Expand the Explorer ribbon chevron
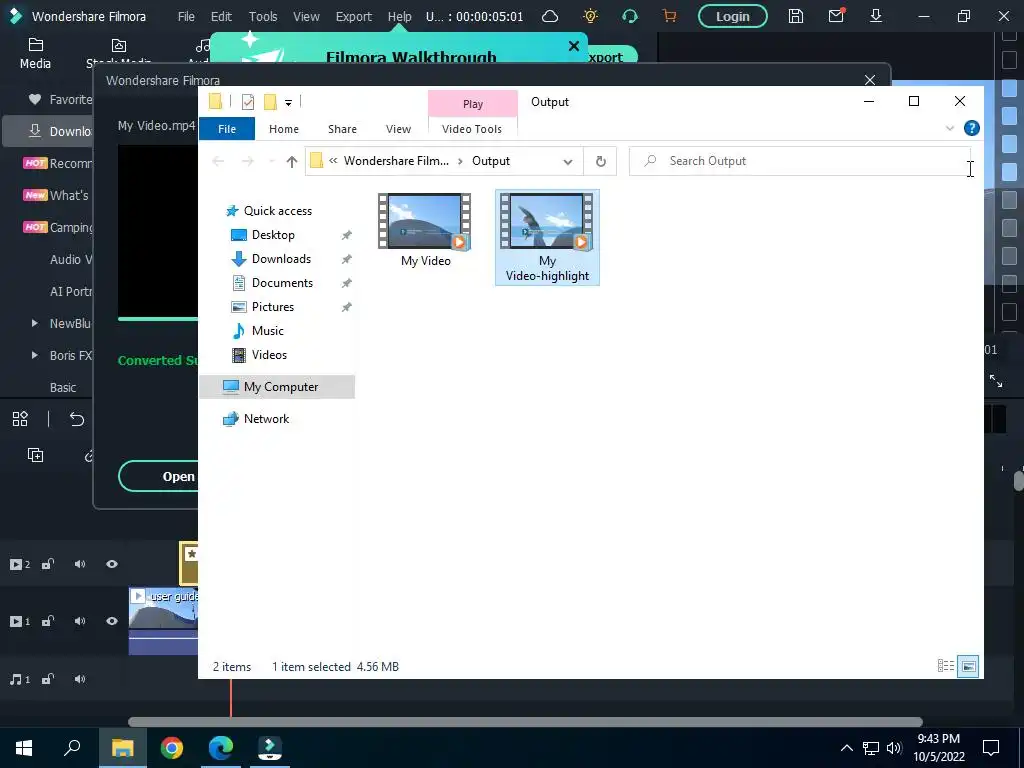The image size is (1024, 768). (x=950, y=128)
